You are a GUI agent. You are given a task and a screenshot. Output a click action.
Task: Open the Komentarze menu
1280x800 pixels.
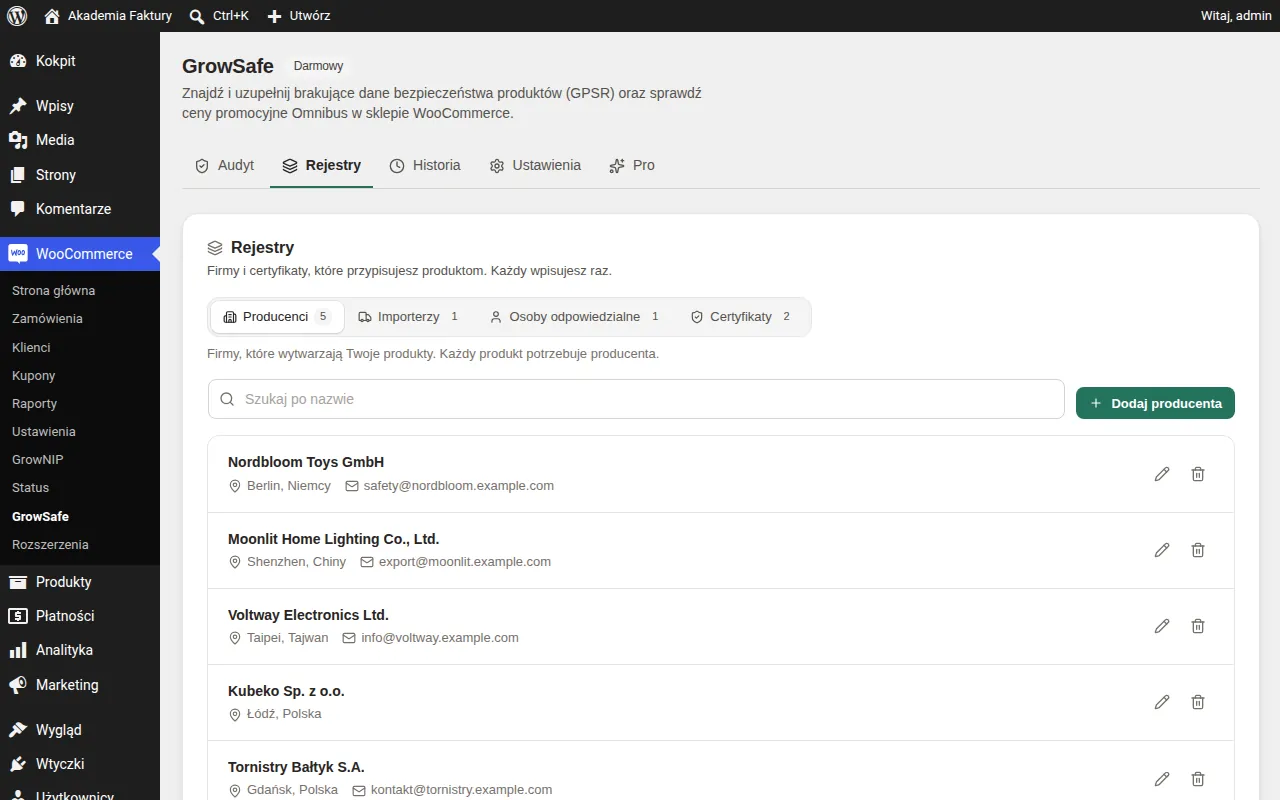click(x=80, y=209)
